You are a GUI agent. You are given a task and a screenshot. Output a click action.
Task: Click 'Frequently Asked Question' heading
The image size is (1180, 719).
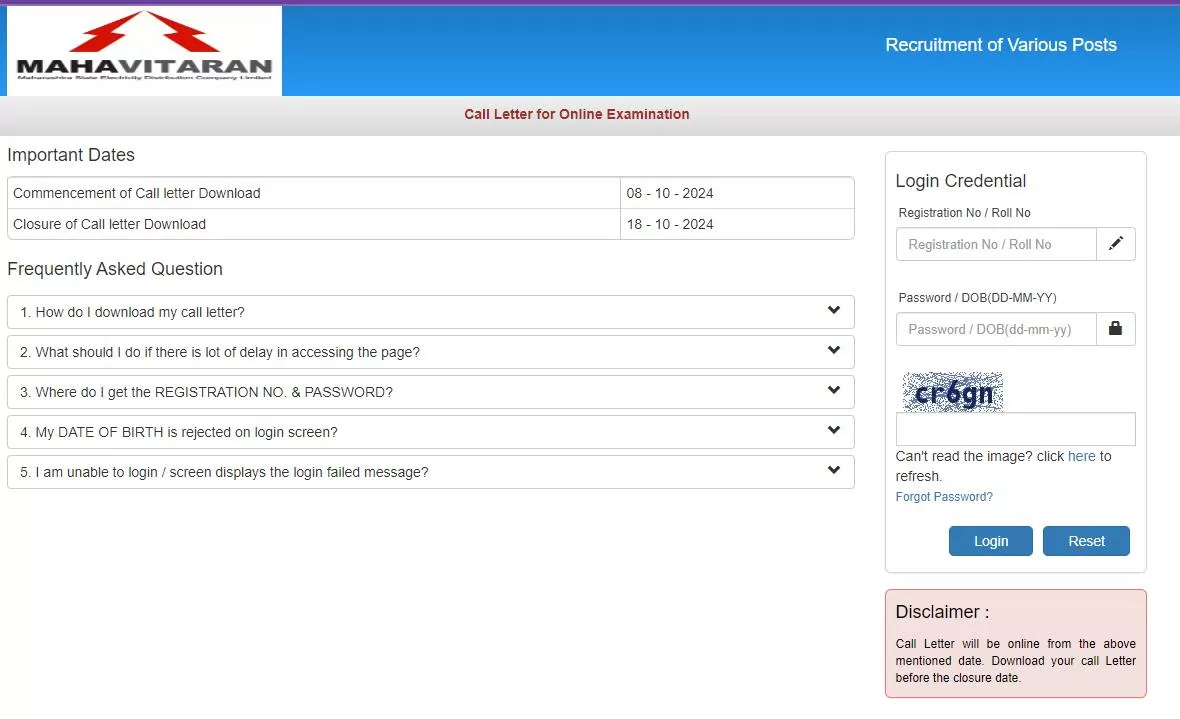tap(115, 269)
